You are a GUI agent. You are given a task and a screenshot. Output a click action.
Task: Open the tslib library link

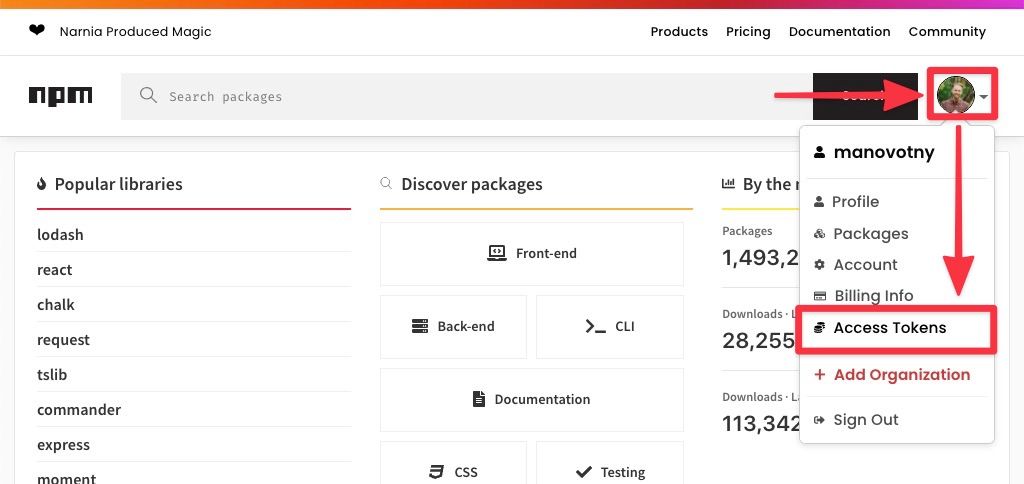52,374
